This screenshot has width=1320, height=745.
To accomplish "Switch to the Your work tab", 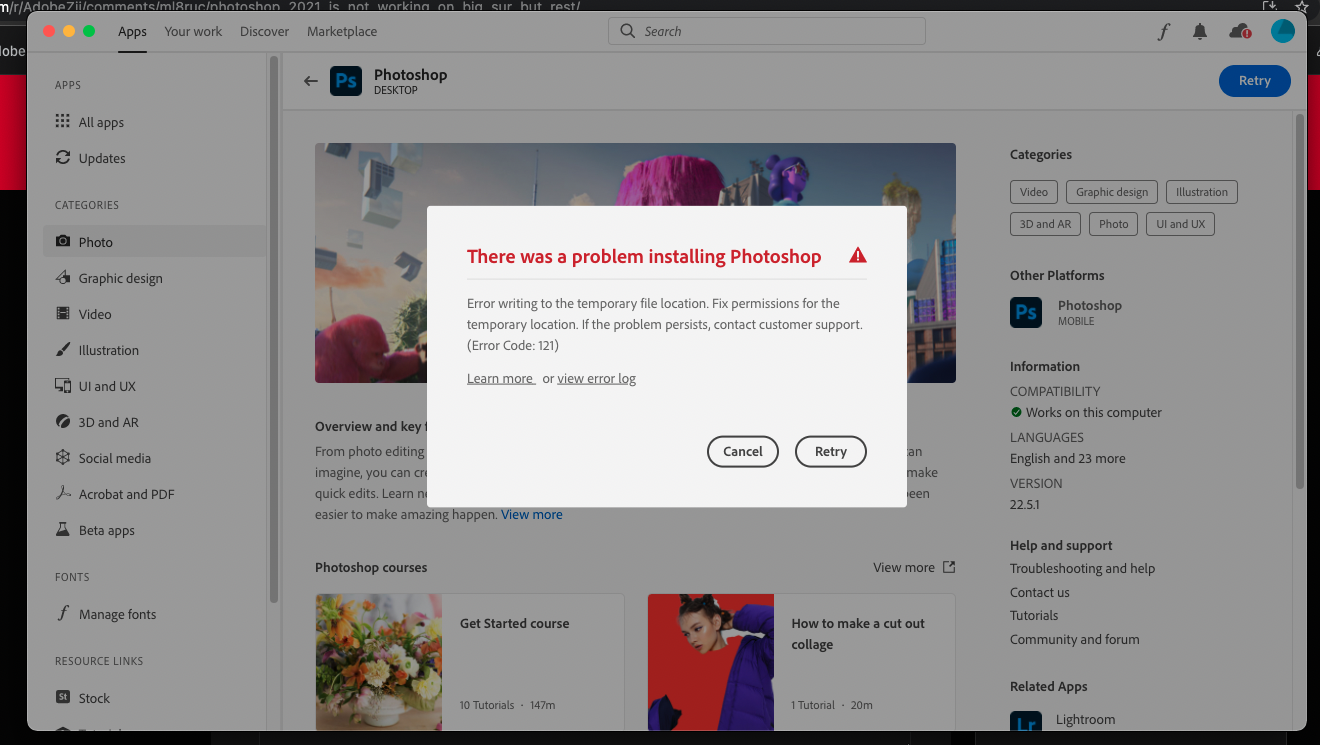I will (x=193, y=31).
